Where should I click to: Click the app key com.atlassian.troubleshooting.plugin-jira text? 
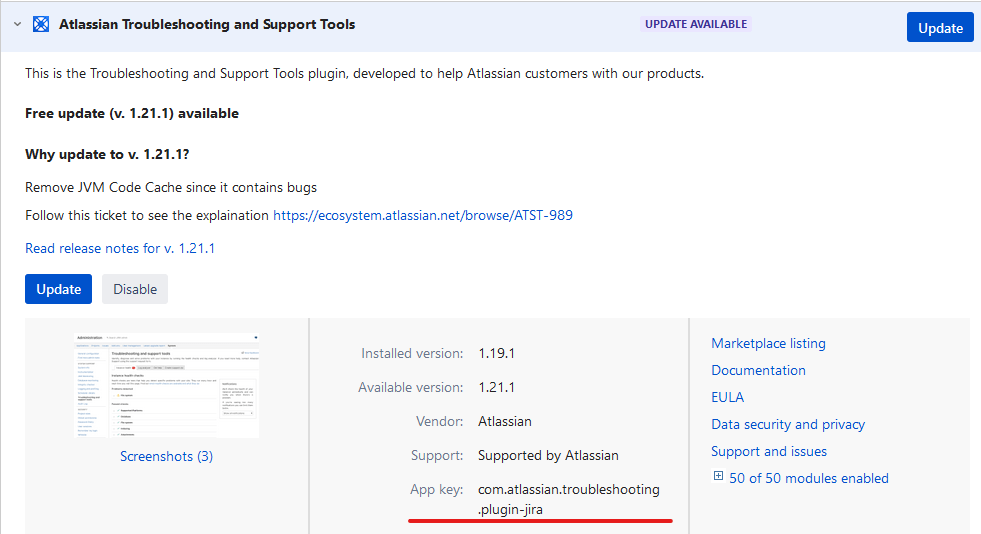(x=568, y=499)
